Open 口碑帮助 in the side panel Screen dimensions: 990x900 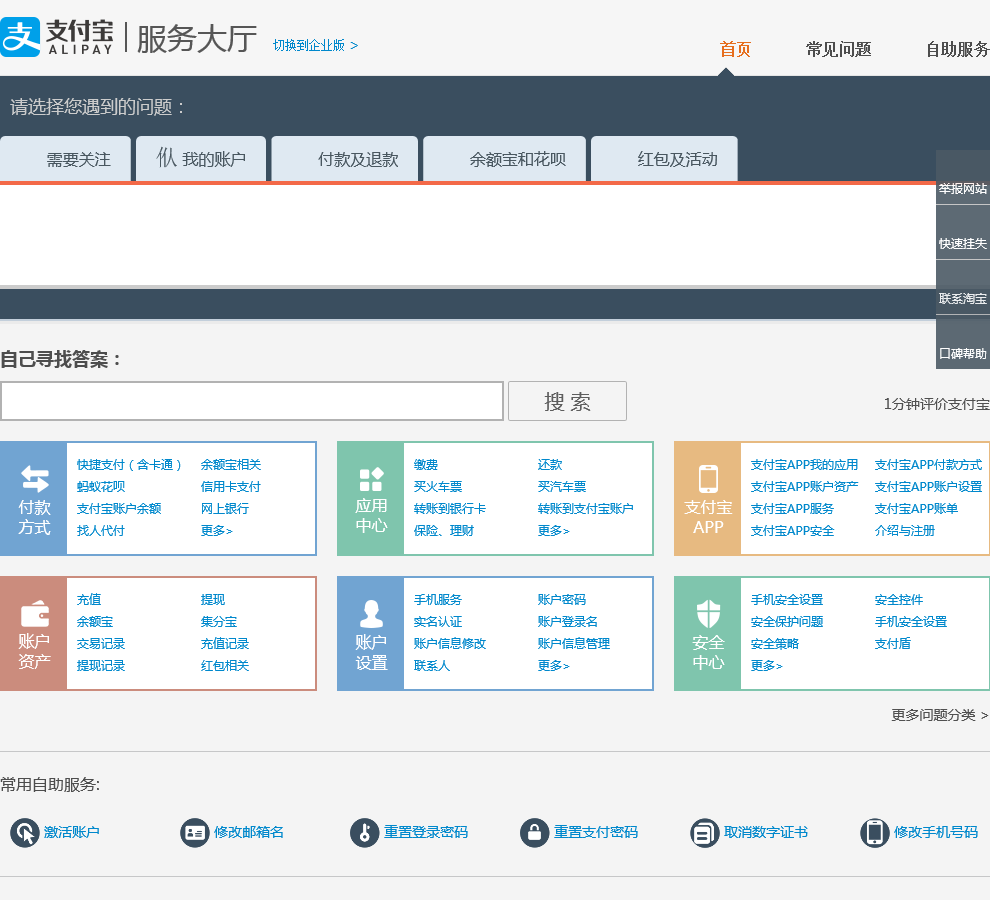pyautogui.click(x=963, y=353)
